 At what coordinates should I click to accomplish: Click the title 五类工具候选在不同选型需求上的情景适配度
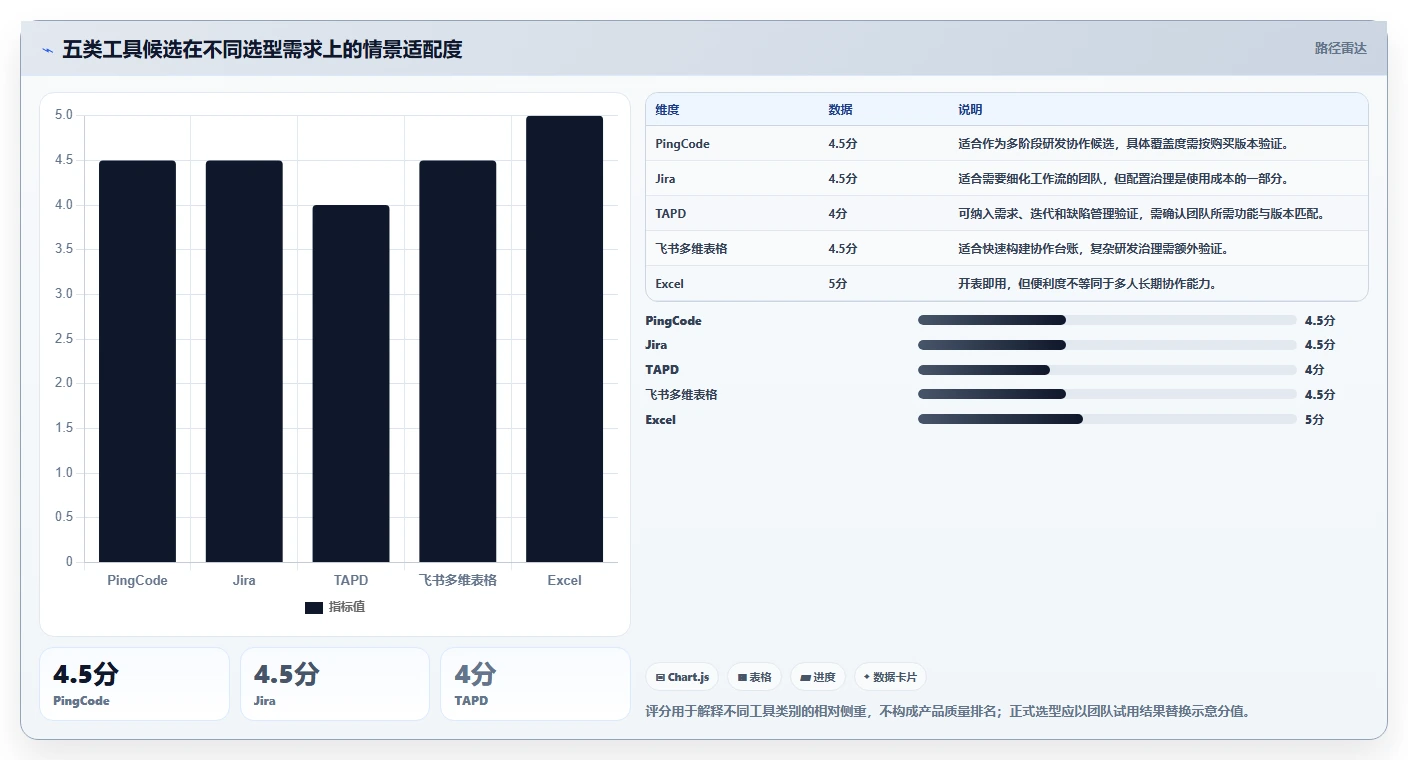[262, 49]
